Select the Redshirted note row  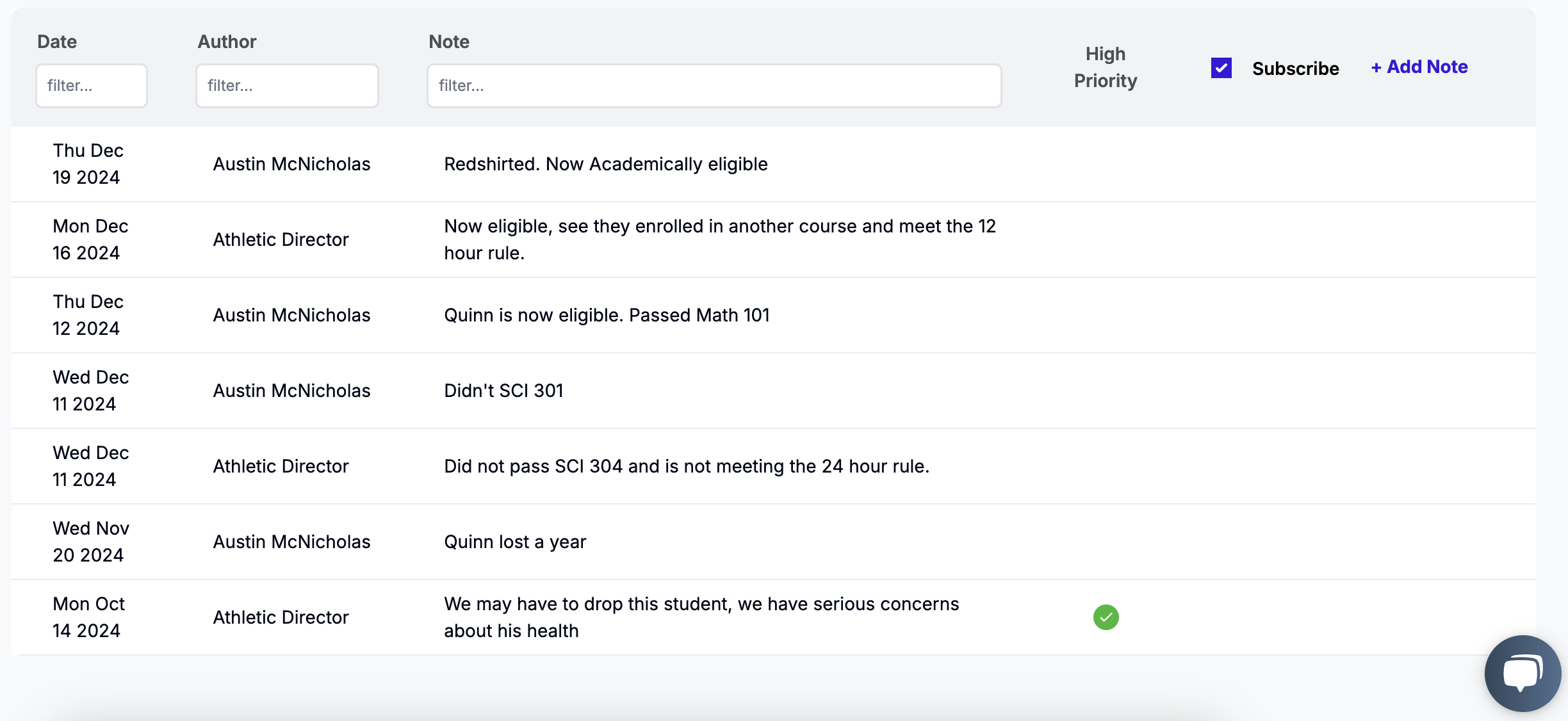point(605,165)
